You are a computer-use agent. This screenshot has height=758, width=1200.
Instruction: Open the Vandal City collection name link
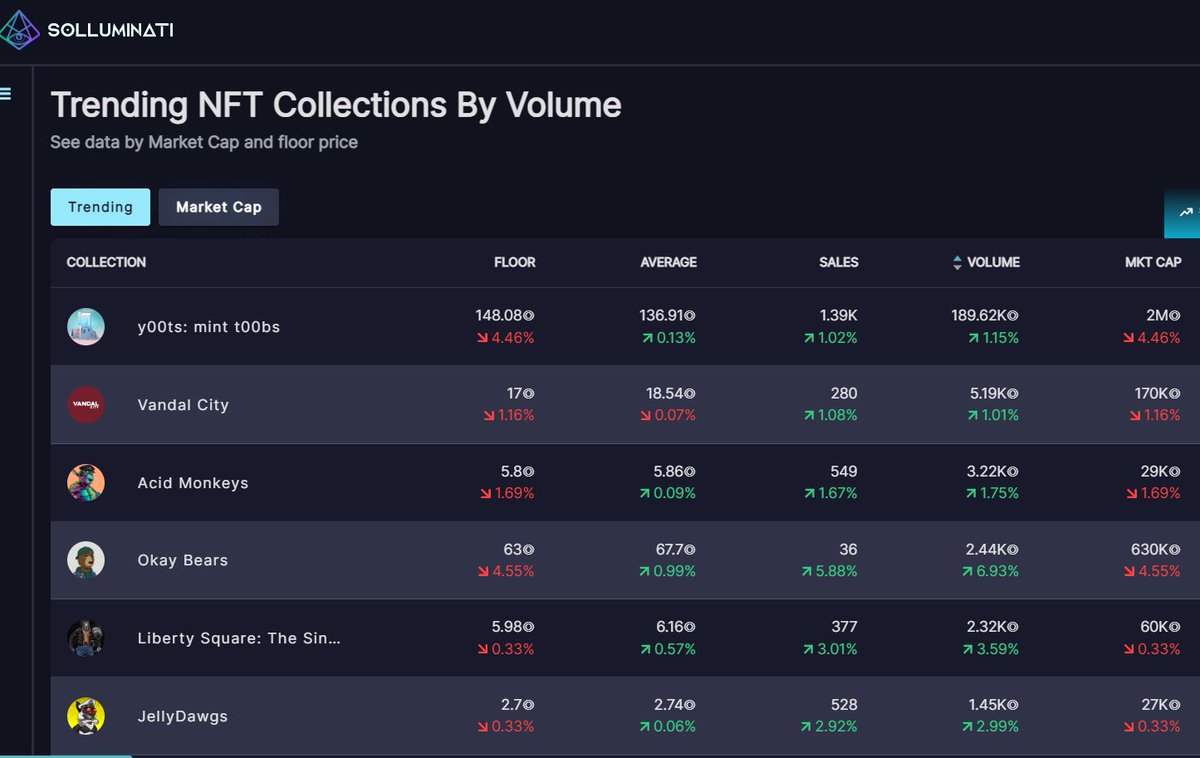pyautogui.click(x=183, y=405)
